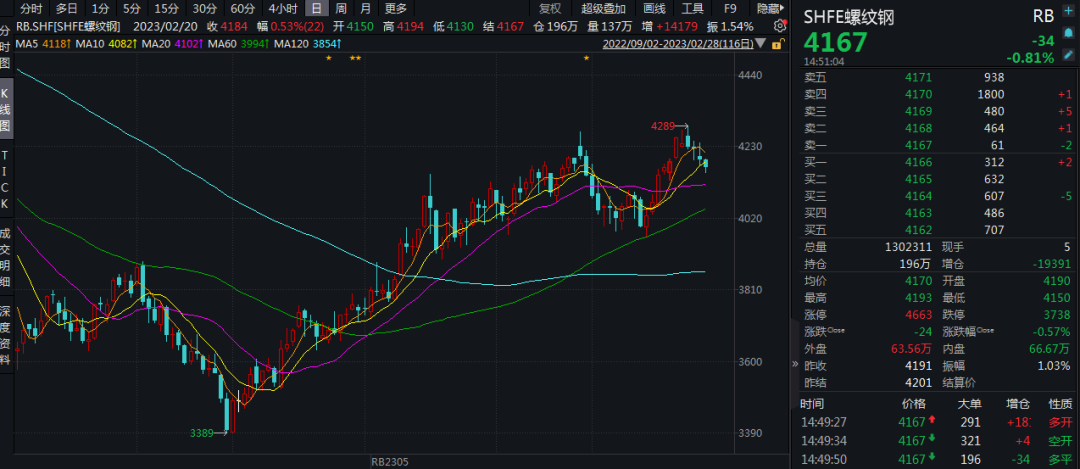Click the double star event marker
The width and height of the screenshot is (1080, 469).
pos(355,60)
